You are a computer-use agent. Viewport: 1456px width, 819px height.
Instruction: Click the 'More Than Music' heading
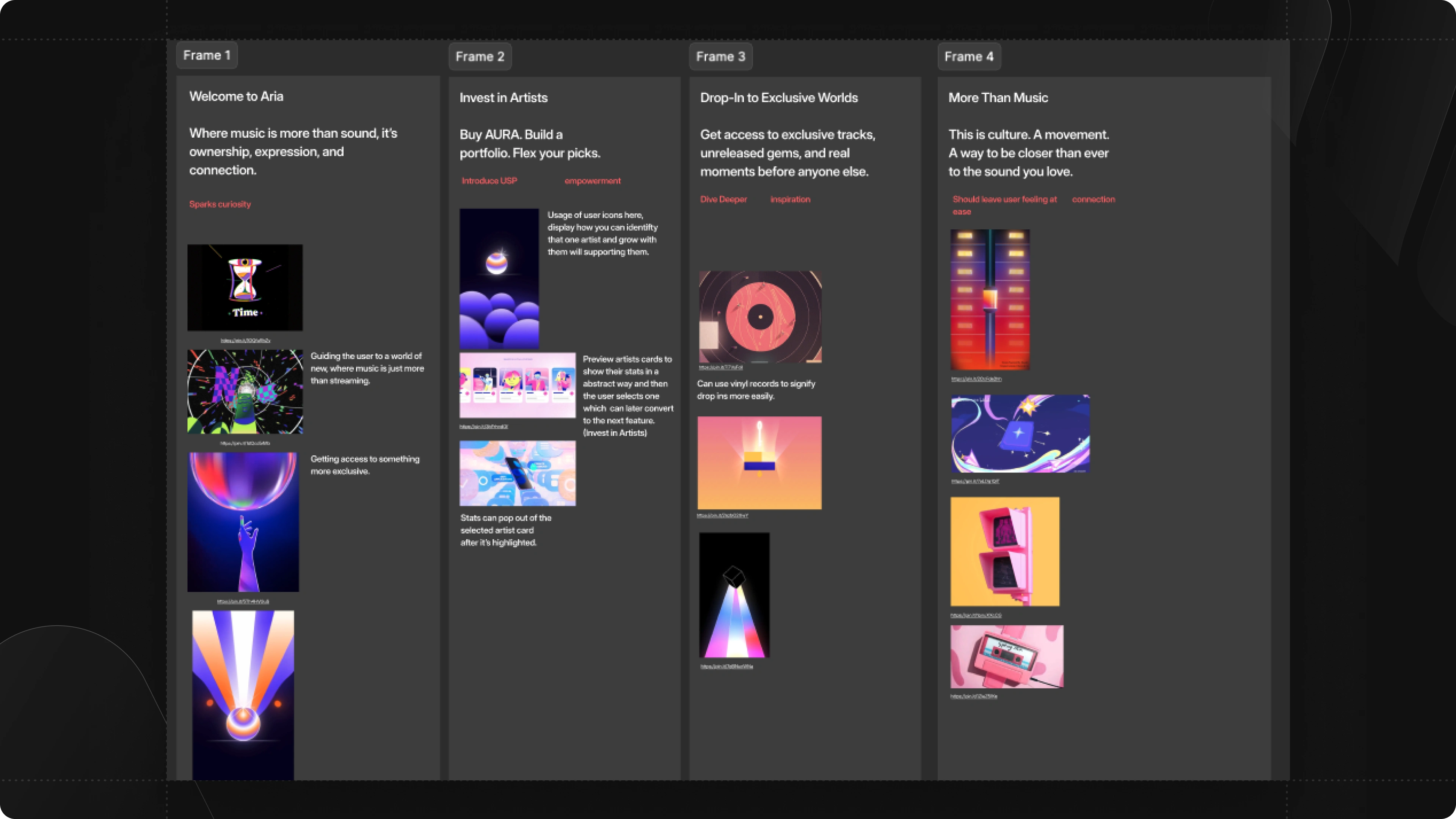click(998, 98)
